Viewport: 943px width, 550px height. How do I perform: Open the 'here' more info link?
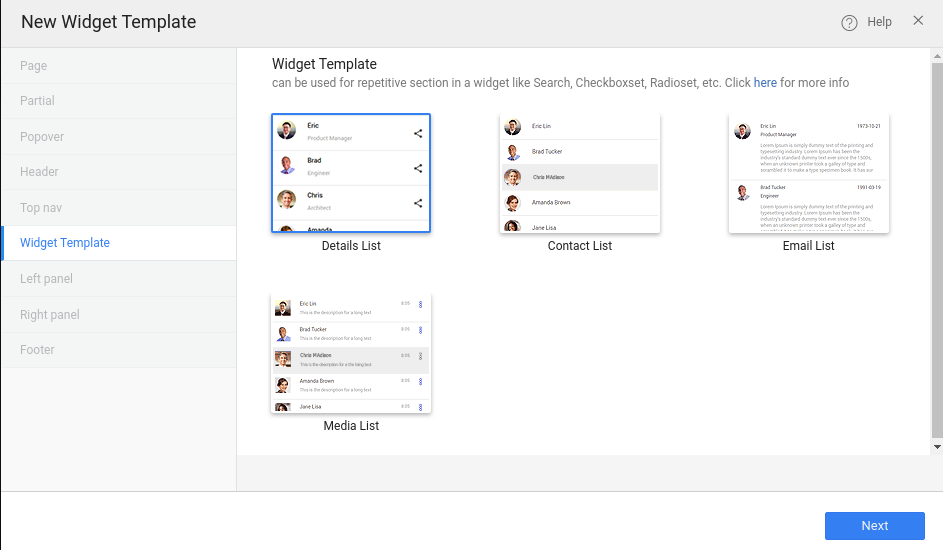765,83
